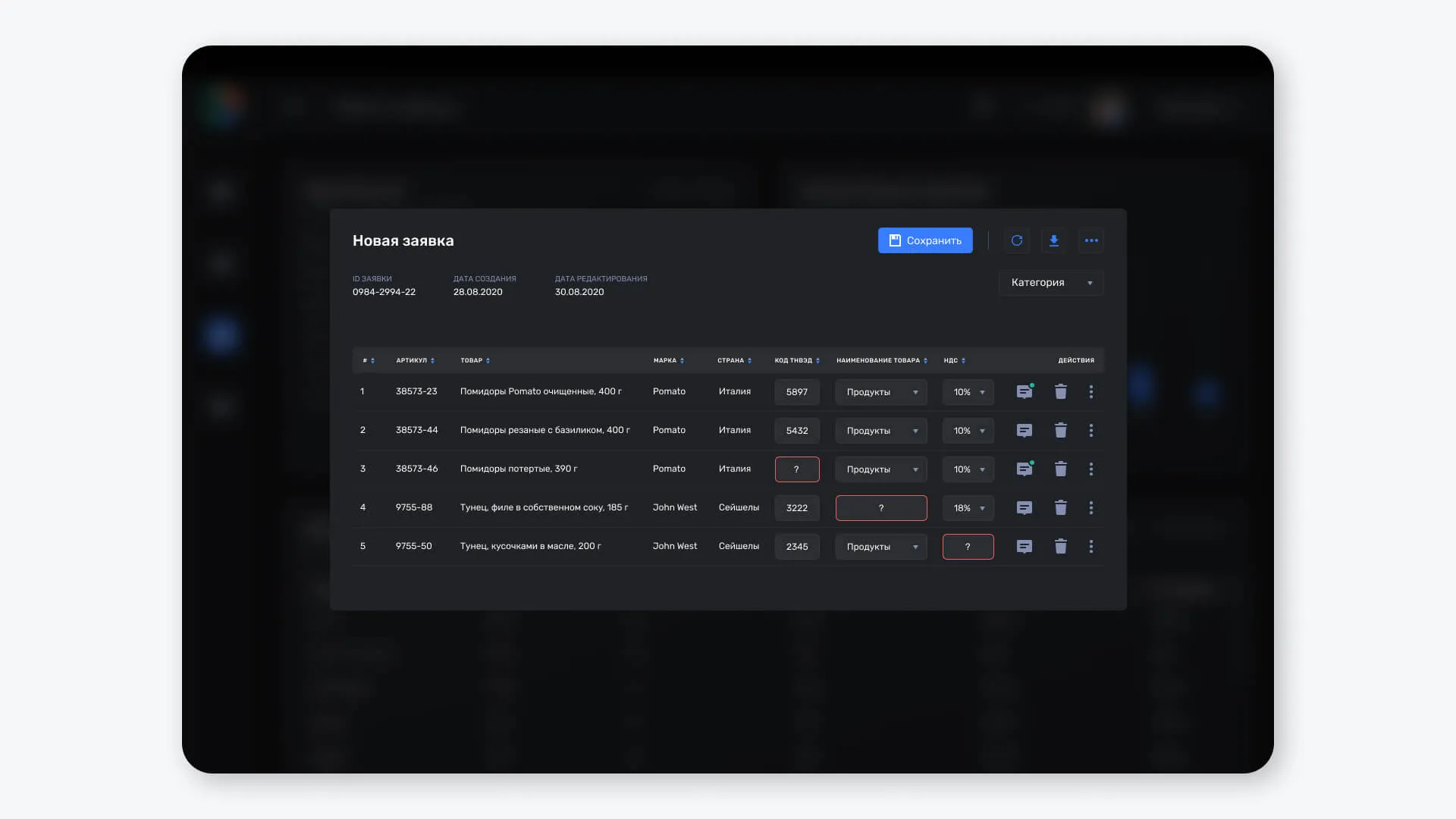Delete row 2 with the trash icon
Screen dimensions: 1456x819
click(x=1061, y=430)
